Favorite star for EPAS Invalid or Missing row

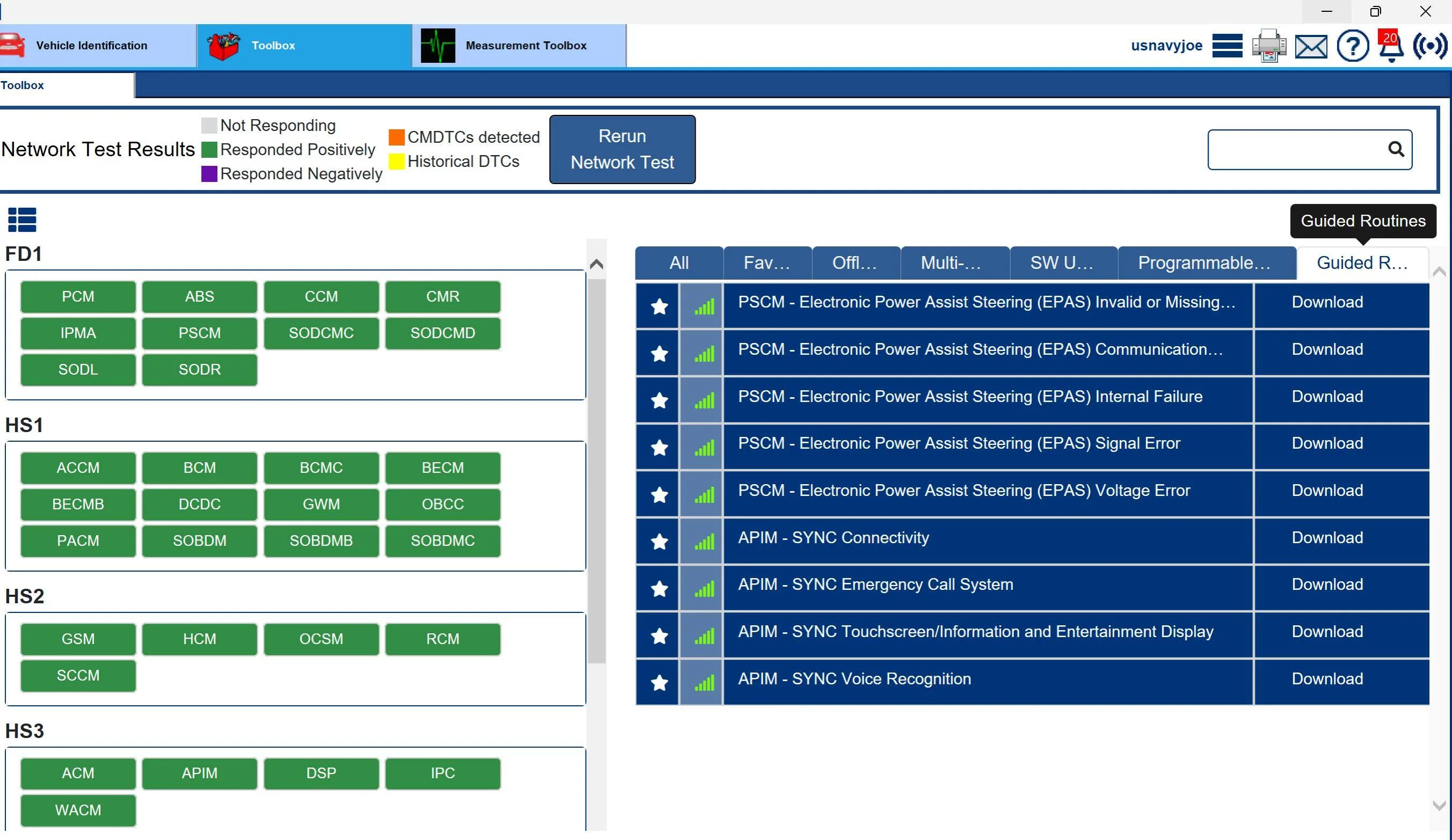pos(659,306)
